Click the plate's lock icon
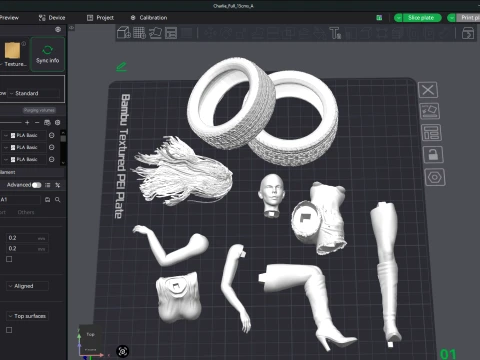This screenshot has height=360, width=480. tap(433, 154)
